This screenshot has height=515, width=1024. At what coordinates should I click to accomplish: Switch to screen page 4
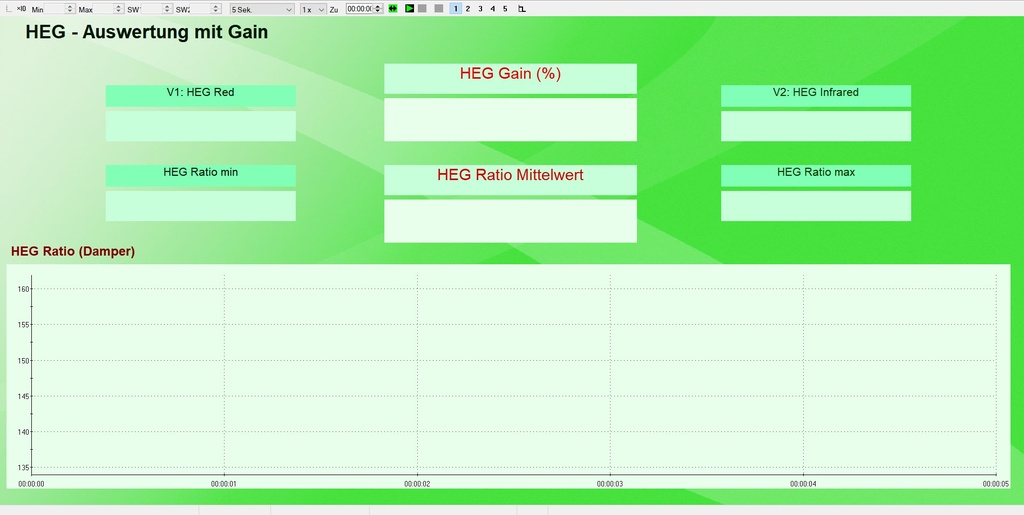[492, 8]
